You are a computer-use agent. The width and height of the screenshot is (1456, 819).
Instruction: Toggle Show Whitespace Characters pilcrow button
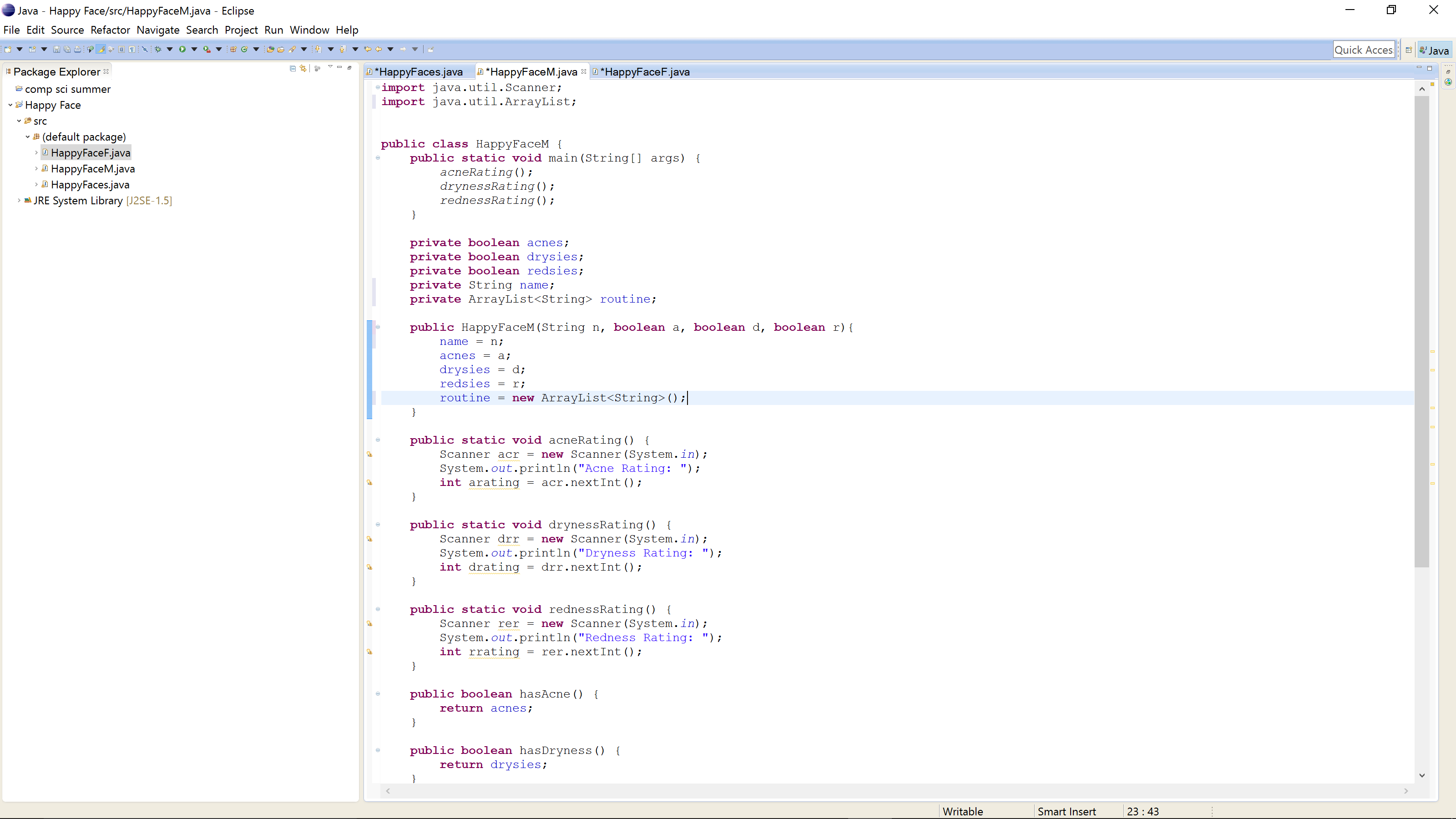(x=131, y=50)
